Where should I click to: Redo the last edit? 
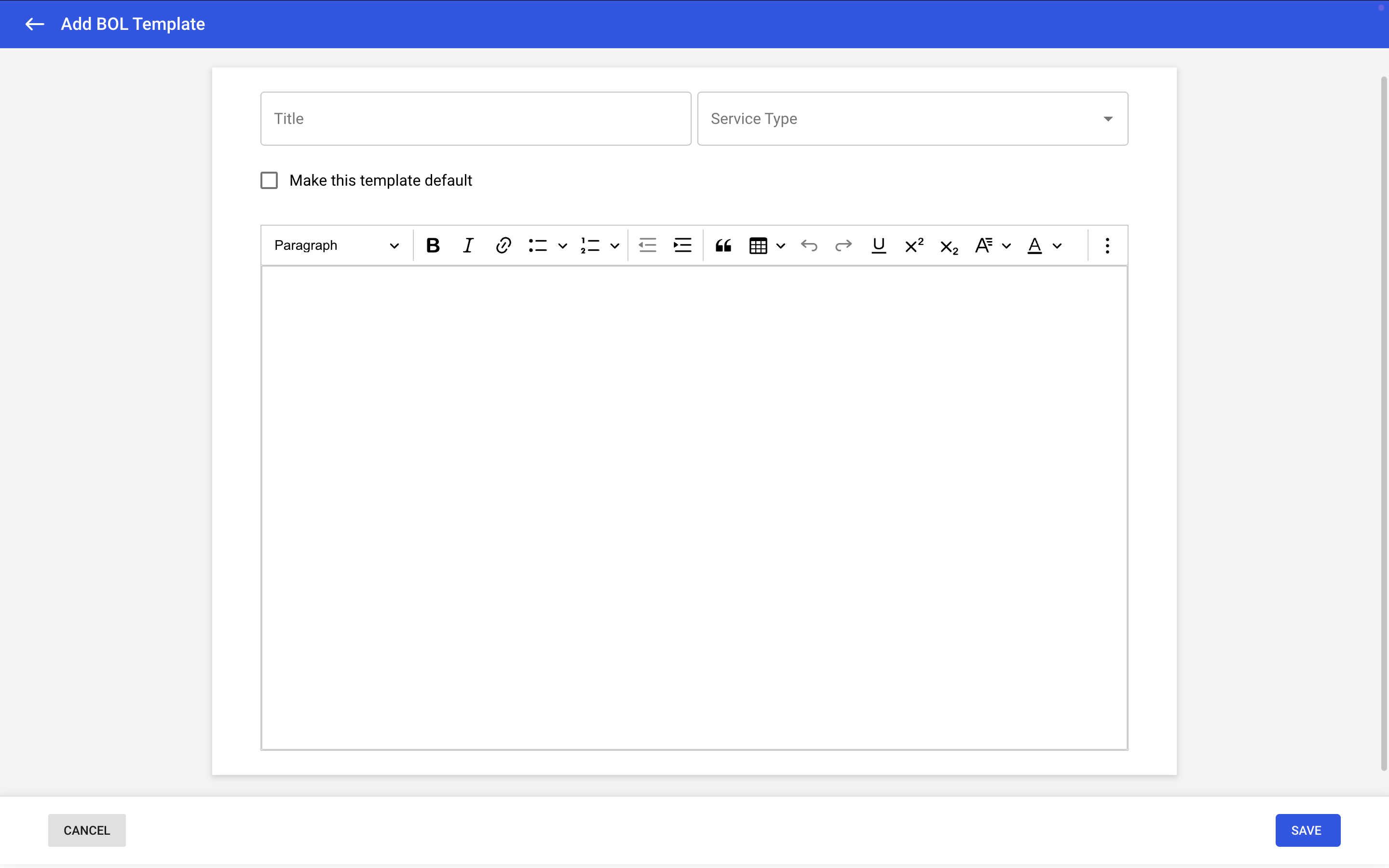[x=843, y=246]
